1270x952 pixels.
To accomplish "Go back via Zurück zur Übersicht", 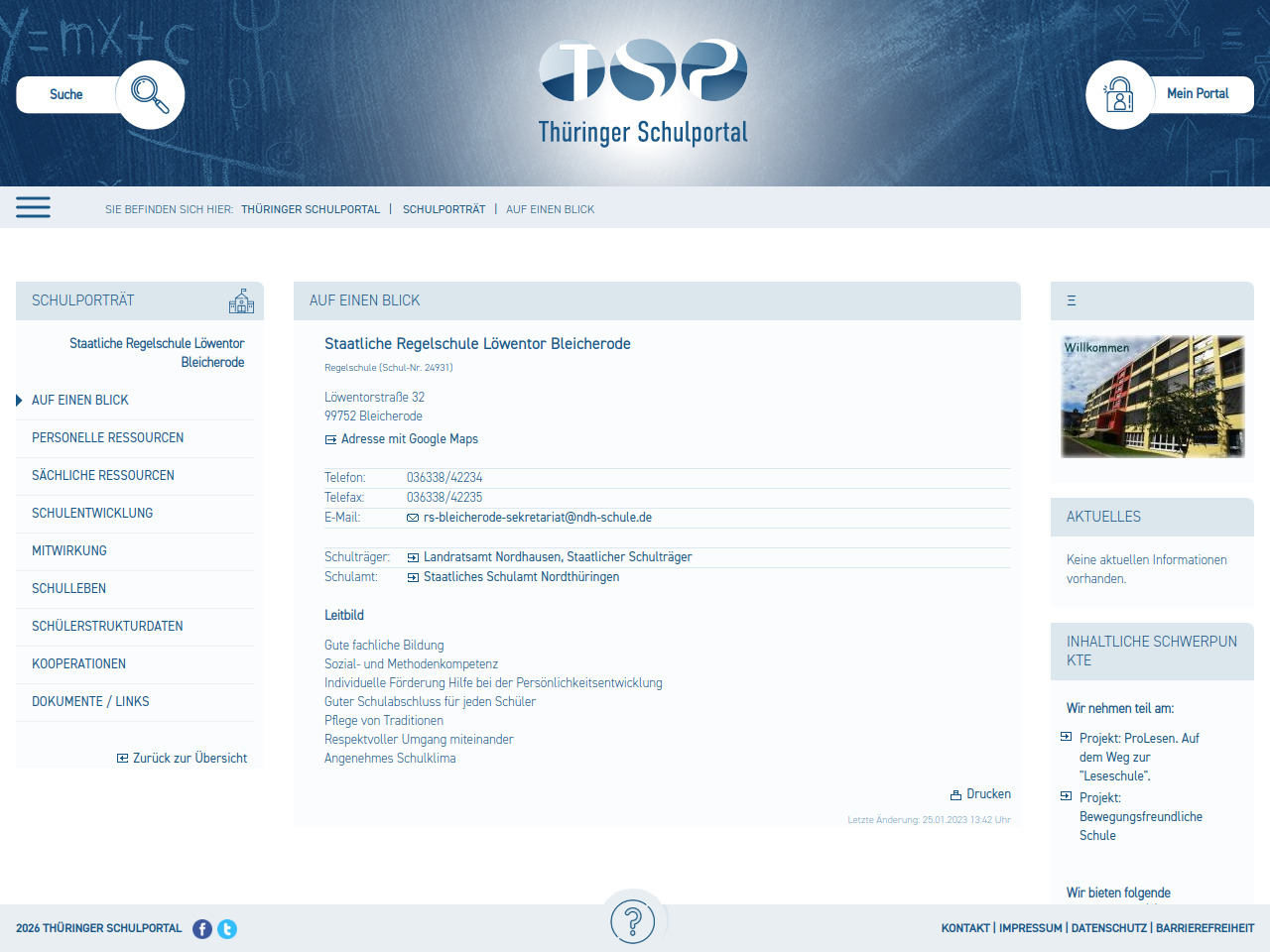I will [190, 759].
